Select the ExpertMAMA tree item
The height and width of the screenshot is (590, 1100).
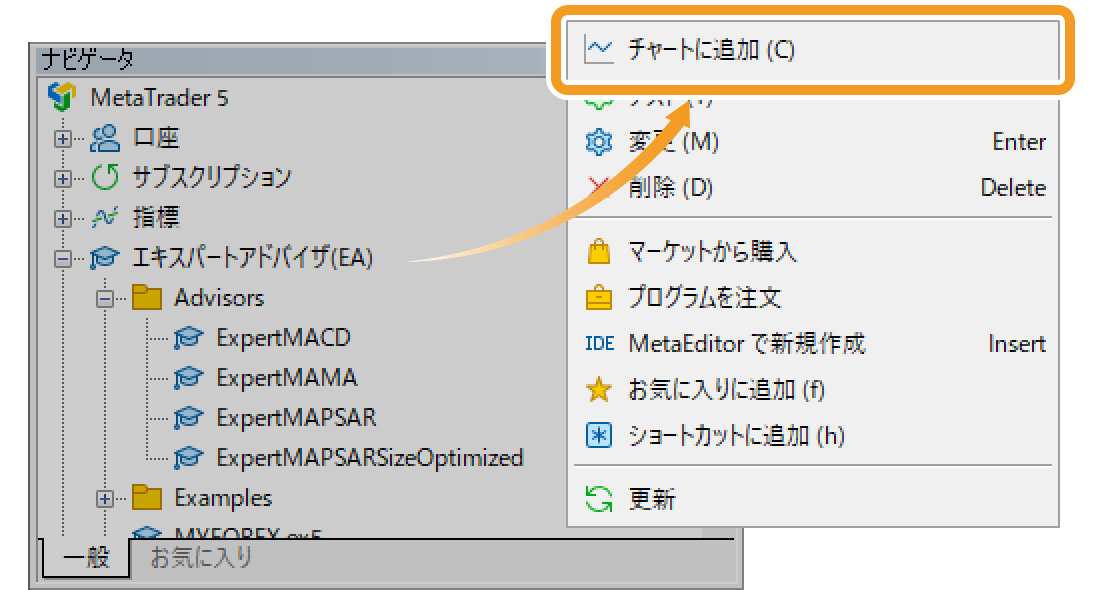[x=286, y=377]
